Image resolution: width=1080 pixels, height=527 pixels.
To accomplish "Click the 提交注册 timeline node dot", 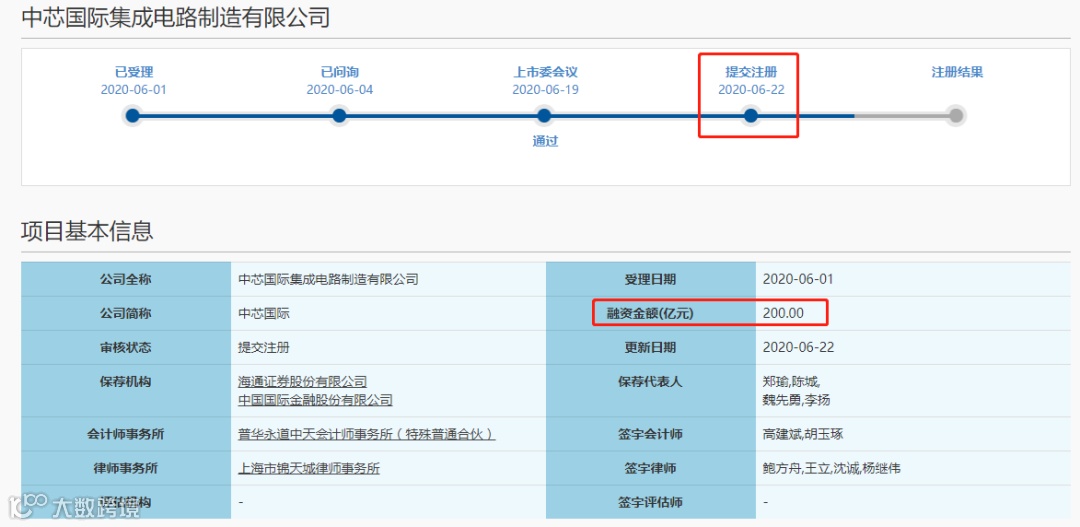I will tap(751, 116).
